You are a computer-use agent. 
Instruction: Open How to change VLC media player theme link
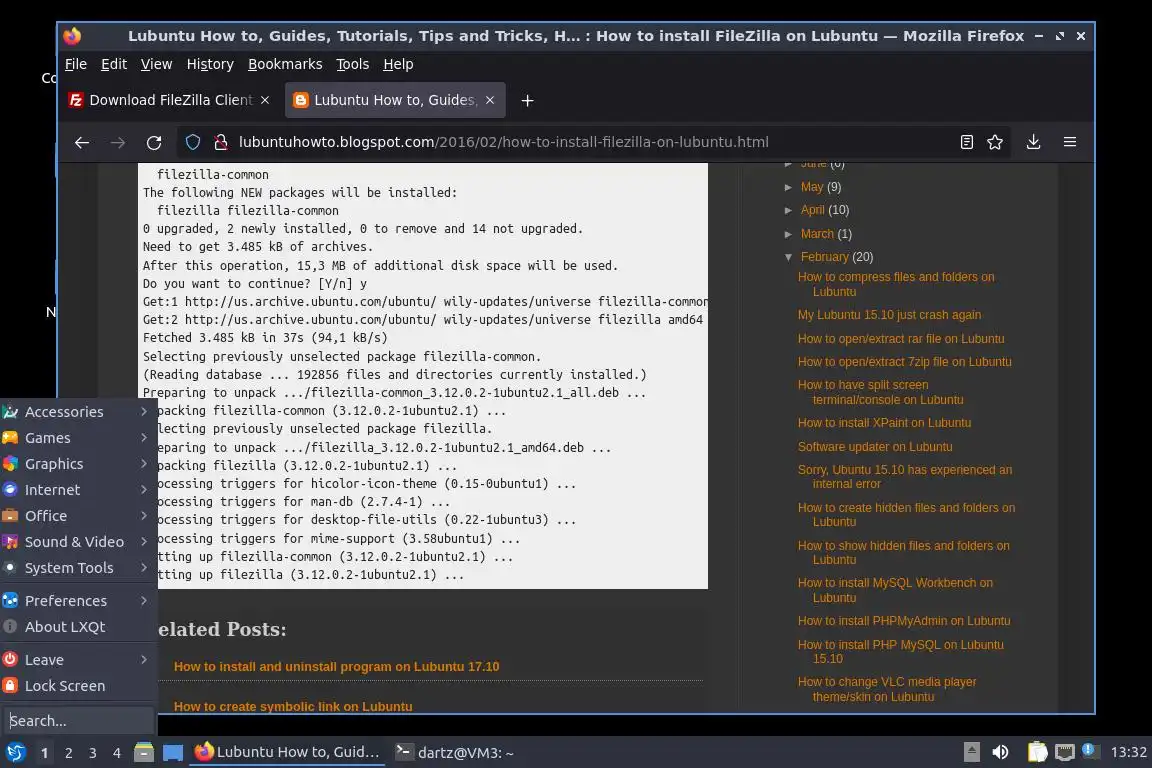[x=887, y=689]
